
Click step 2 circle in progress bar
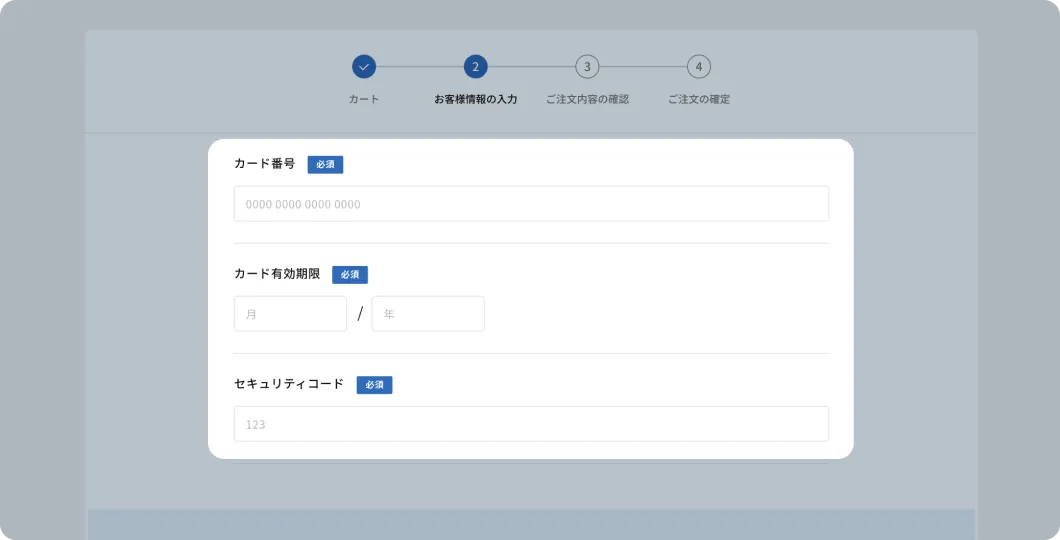[475, 67]
